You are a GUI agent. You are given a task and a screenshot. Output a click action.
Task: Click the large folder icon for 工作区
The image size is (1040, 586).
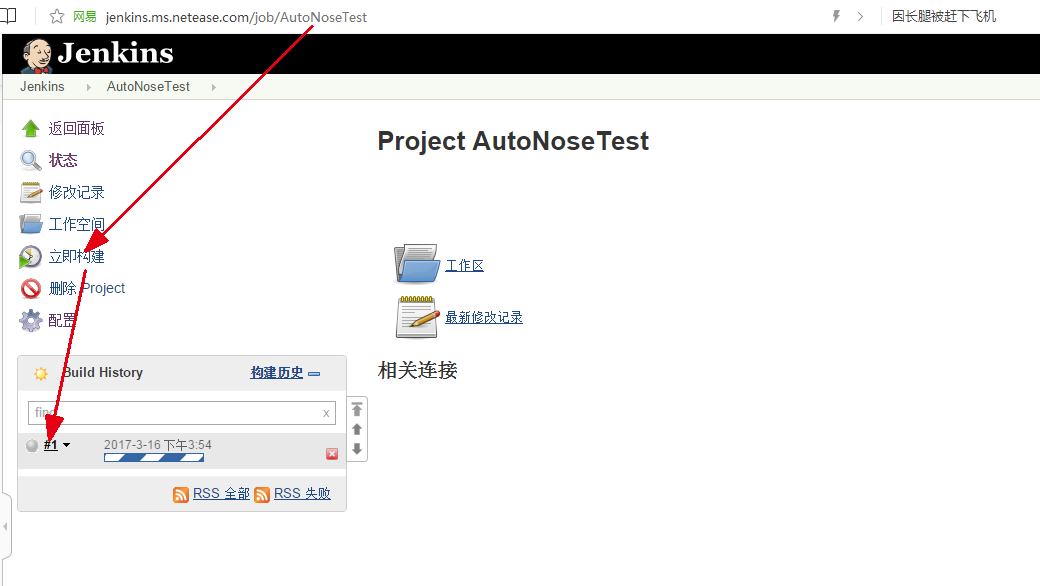click(417, 263)
